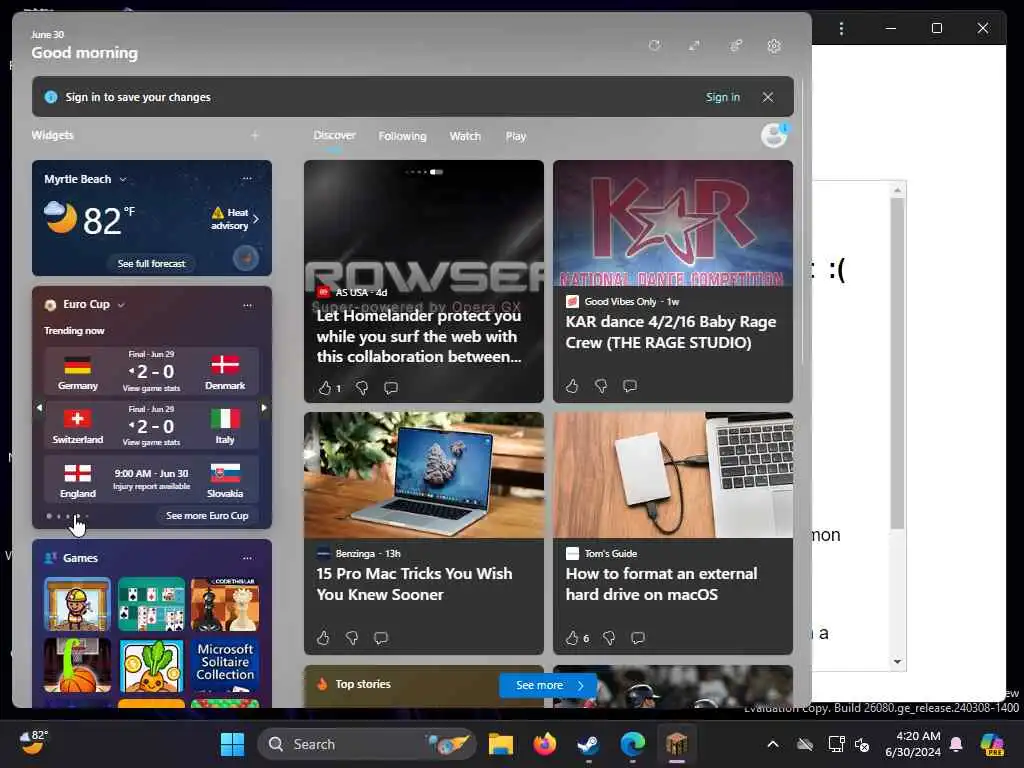The height and width of the screenshot is (768, 1024).
Task: Dislike the format external hard drive article
Action: 609,637
